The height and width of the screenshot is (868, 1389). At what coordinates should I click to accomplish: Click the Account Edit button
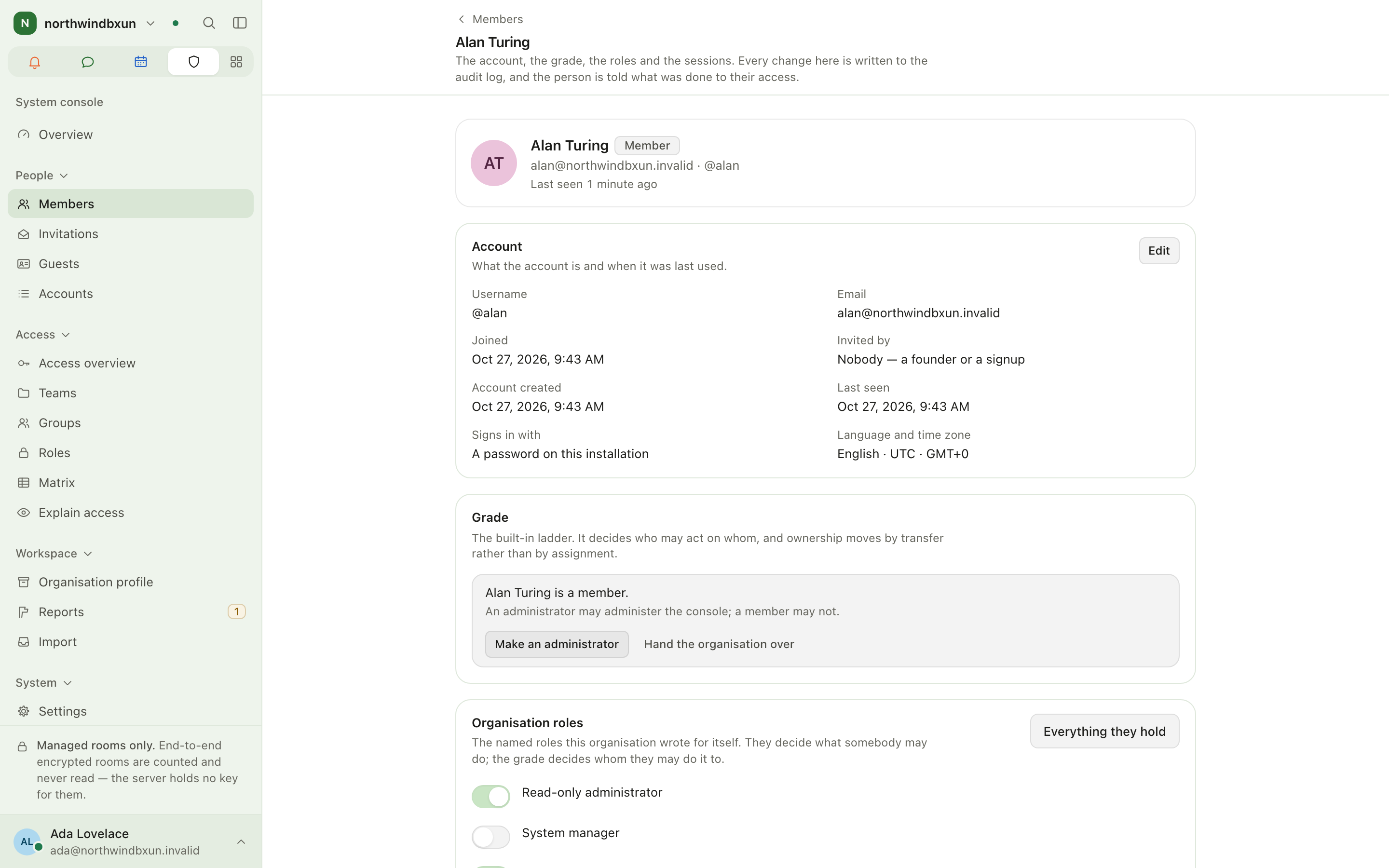(1159, 251)
